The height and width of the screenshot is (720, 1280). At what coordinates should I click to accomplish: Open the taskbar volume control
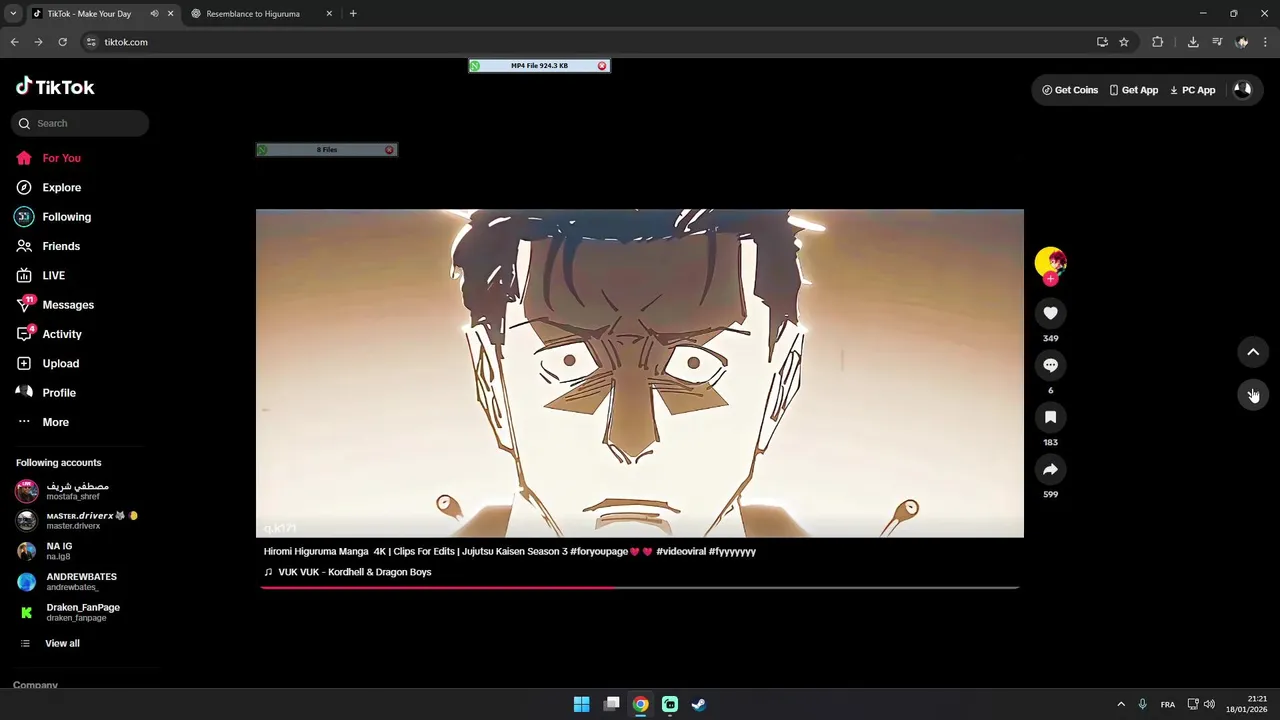[x=1209, y=704]
